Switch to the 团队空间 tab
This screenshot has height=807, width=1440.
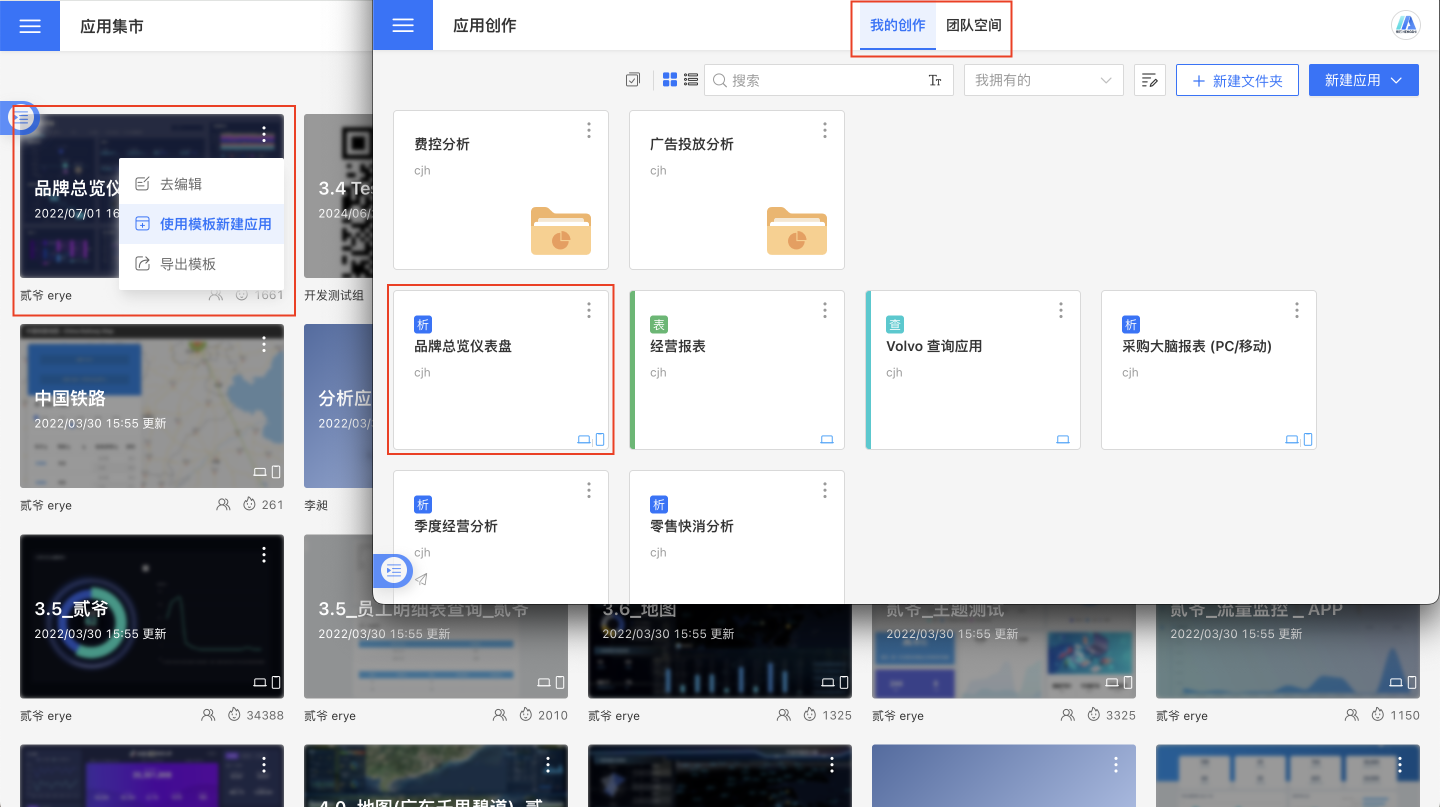[x=973, y=26]
